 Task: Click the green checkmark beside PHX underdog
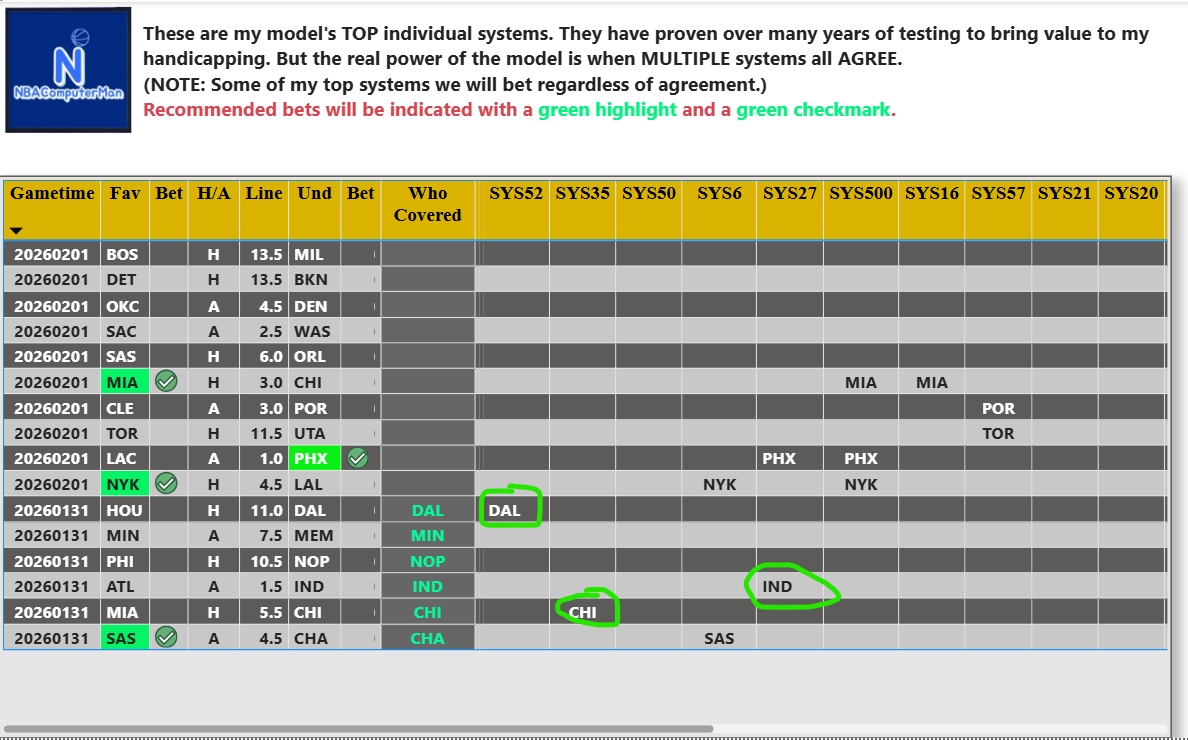point(358,457)
